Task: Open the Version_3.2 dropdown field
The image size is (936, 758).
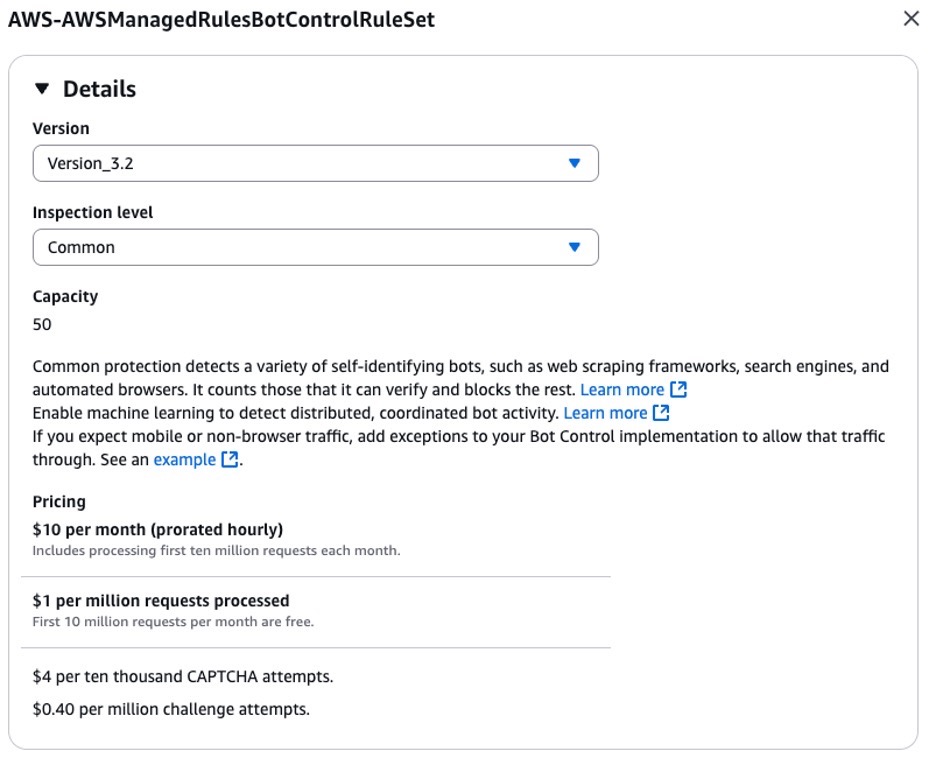Action: point(300,163)
